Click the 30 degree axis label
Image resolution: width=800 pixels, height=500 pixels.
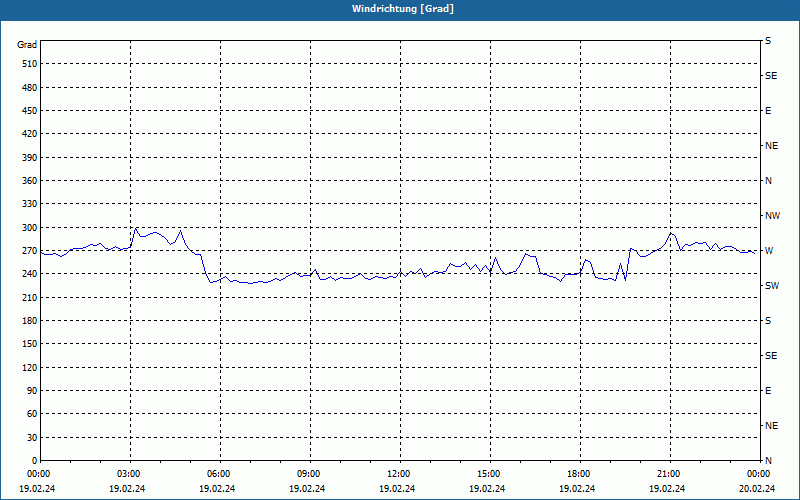point(32,437)
